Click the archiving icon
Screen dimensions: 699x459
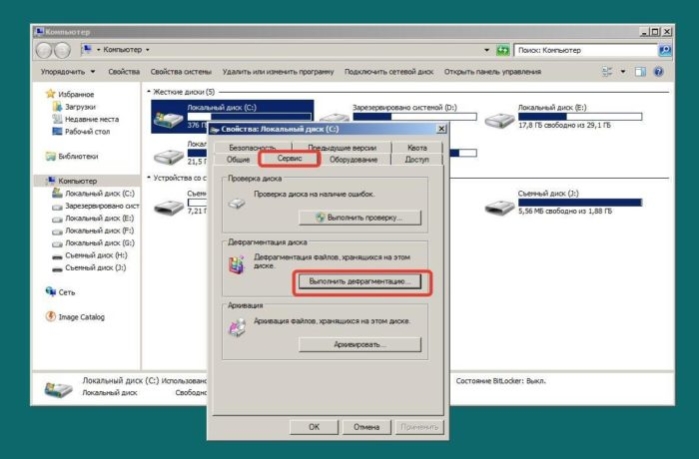coord(237,328)
